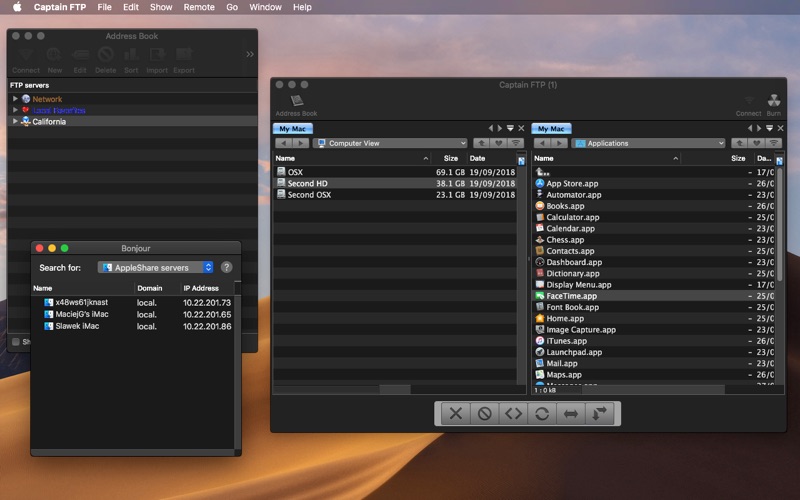Select FaceTime.app in Applications list
The height and width of the screenshot is (500, 800).
pyautogui.click(x=654, y=296)
